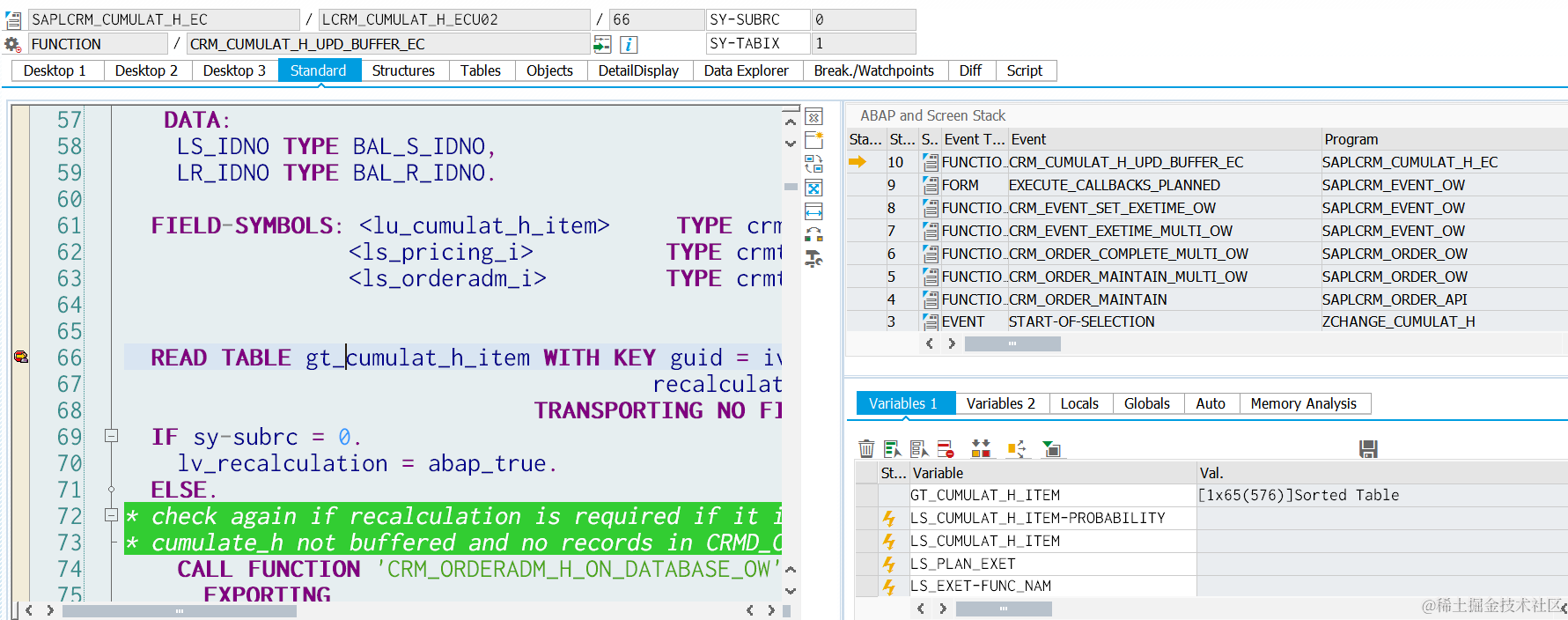Open the Tables tab
Image resolution: width=1568 pixels, height=620 pixels.
(x=481, y=70)
